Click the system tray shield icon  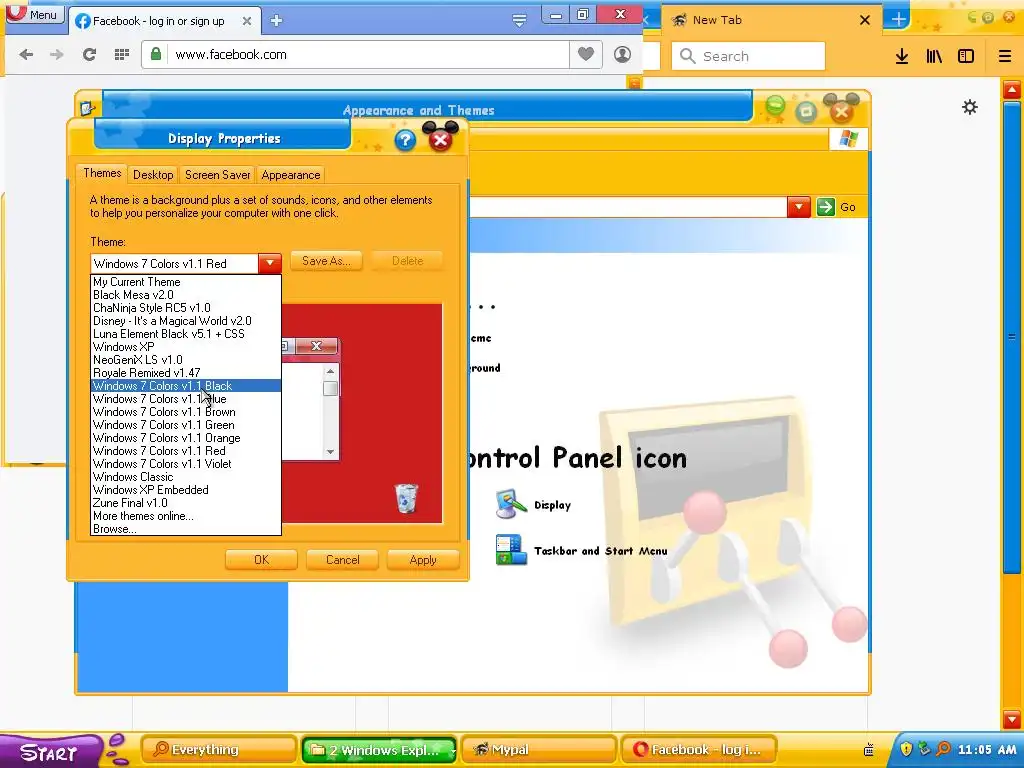coord(906,749)
